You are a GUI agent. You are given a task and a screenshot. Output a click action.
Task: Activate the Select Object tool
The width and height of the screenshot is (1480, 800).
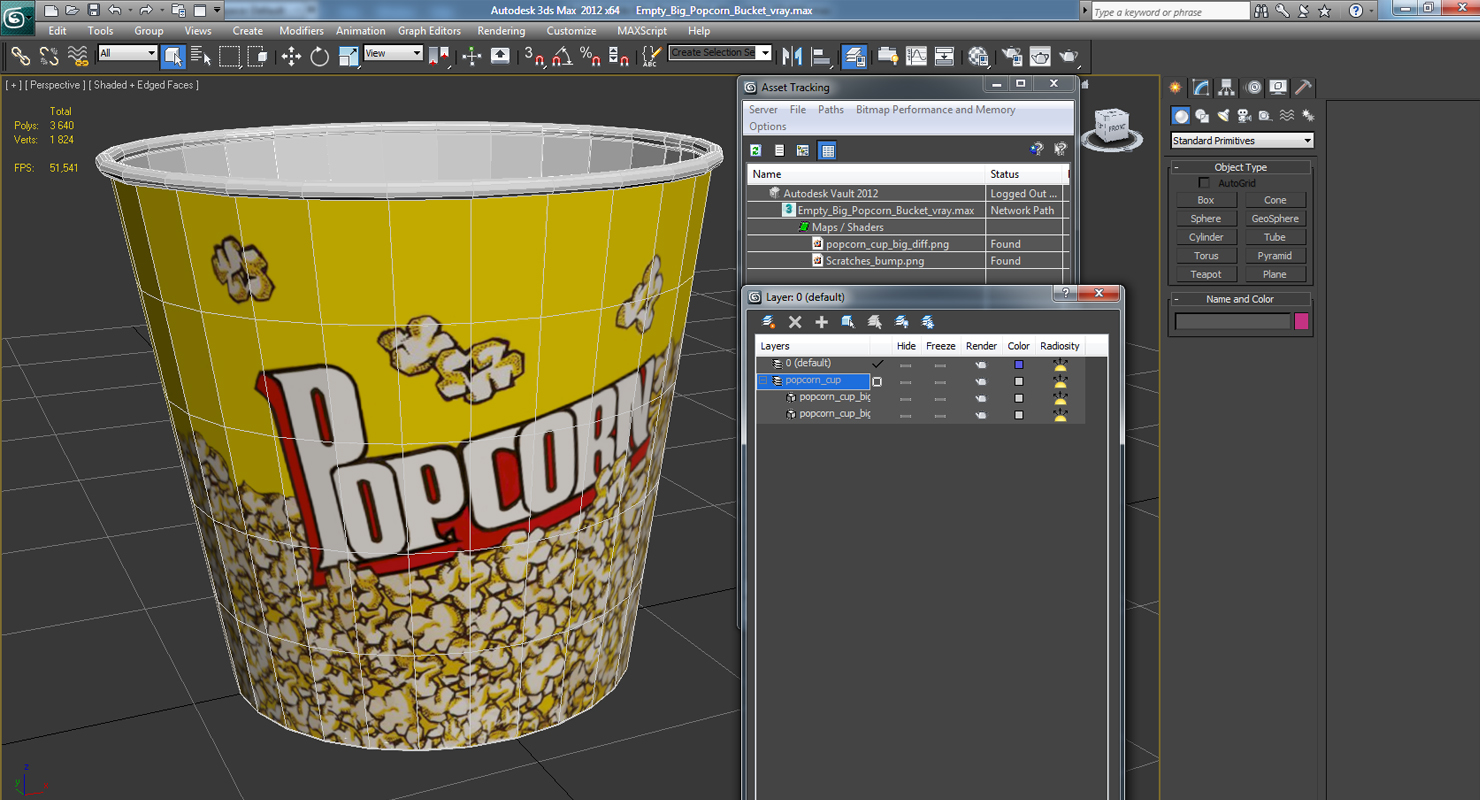point(172,56)
